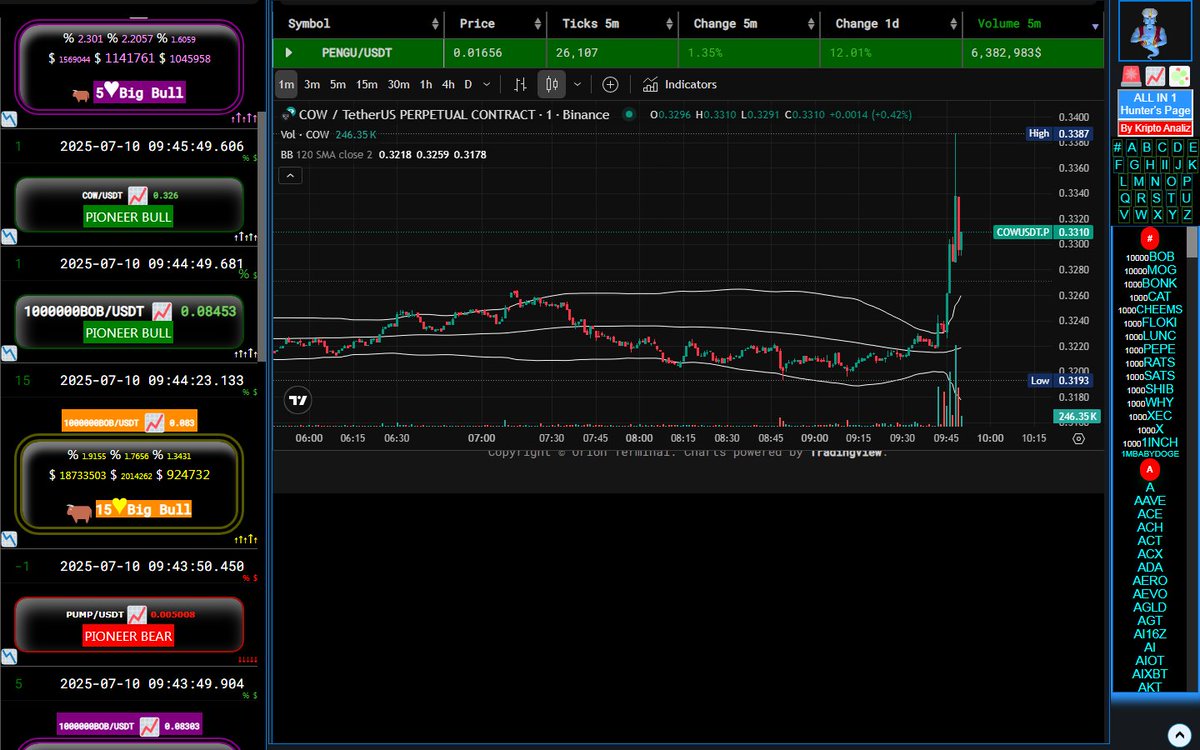Click the COW market status dot
The width and height of the screenshot is (1200, 750).
[x=629, y=114]
